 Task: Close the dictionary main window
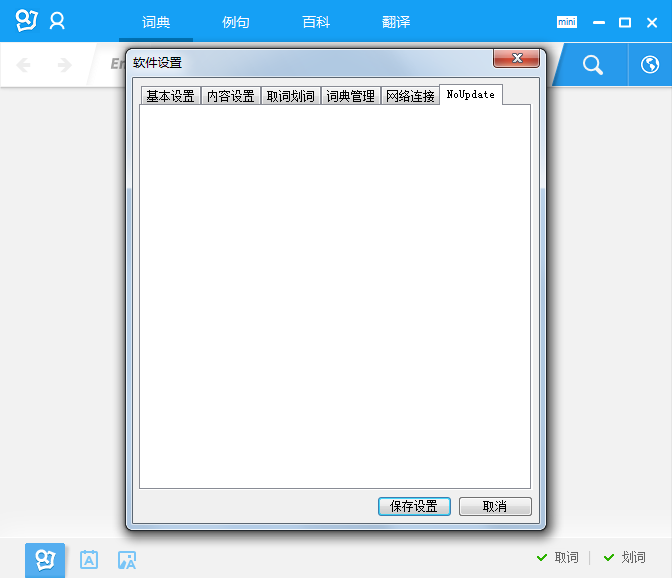(652, 22)
